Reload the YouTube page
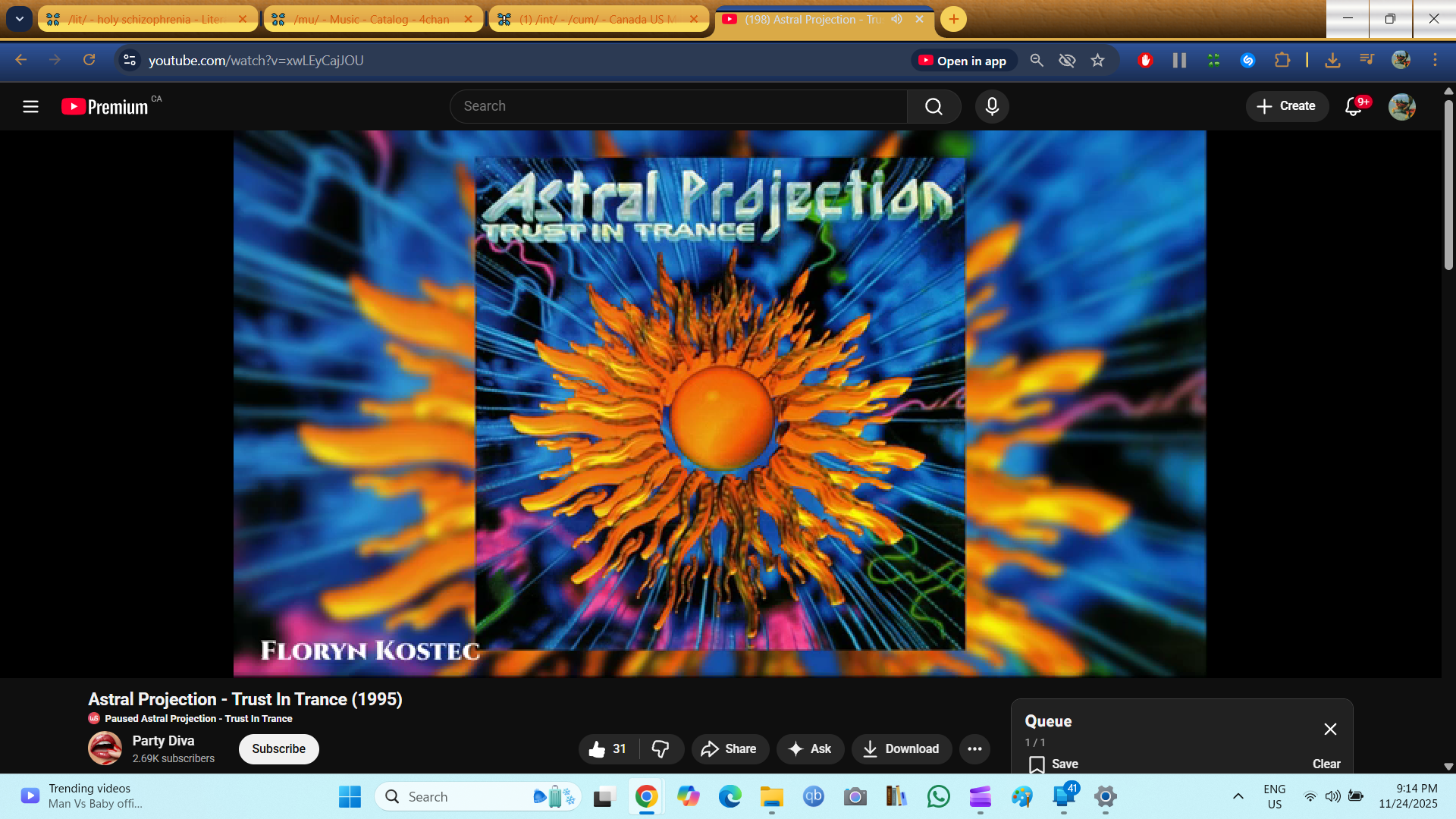The image size is (1456, 819). pyautogui.click(x=89, y=60)
